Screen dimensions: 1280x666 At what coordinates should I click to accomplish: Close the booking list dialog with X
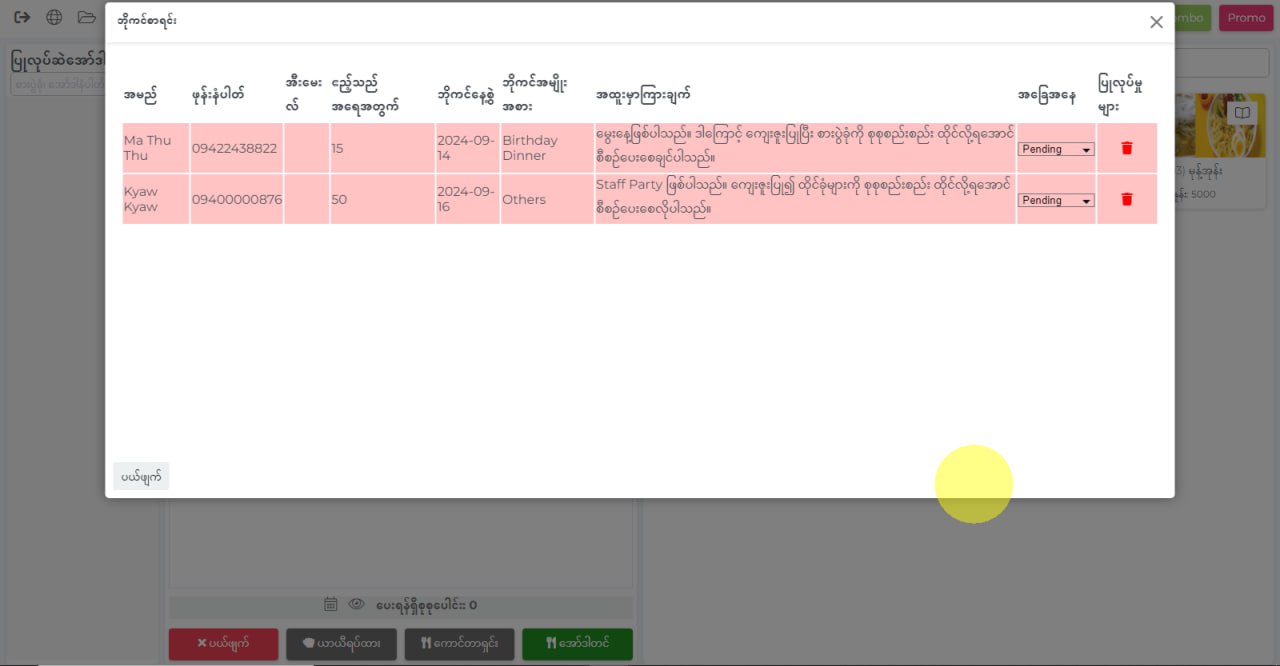[x=1156, y=22]
